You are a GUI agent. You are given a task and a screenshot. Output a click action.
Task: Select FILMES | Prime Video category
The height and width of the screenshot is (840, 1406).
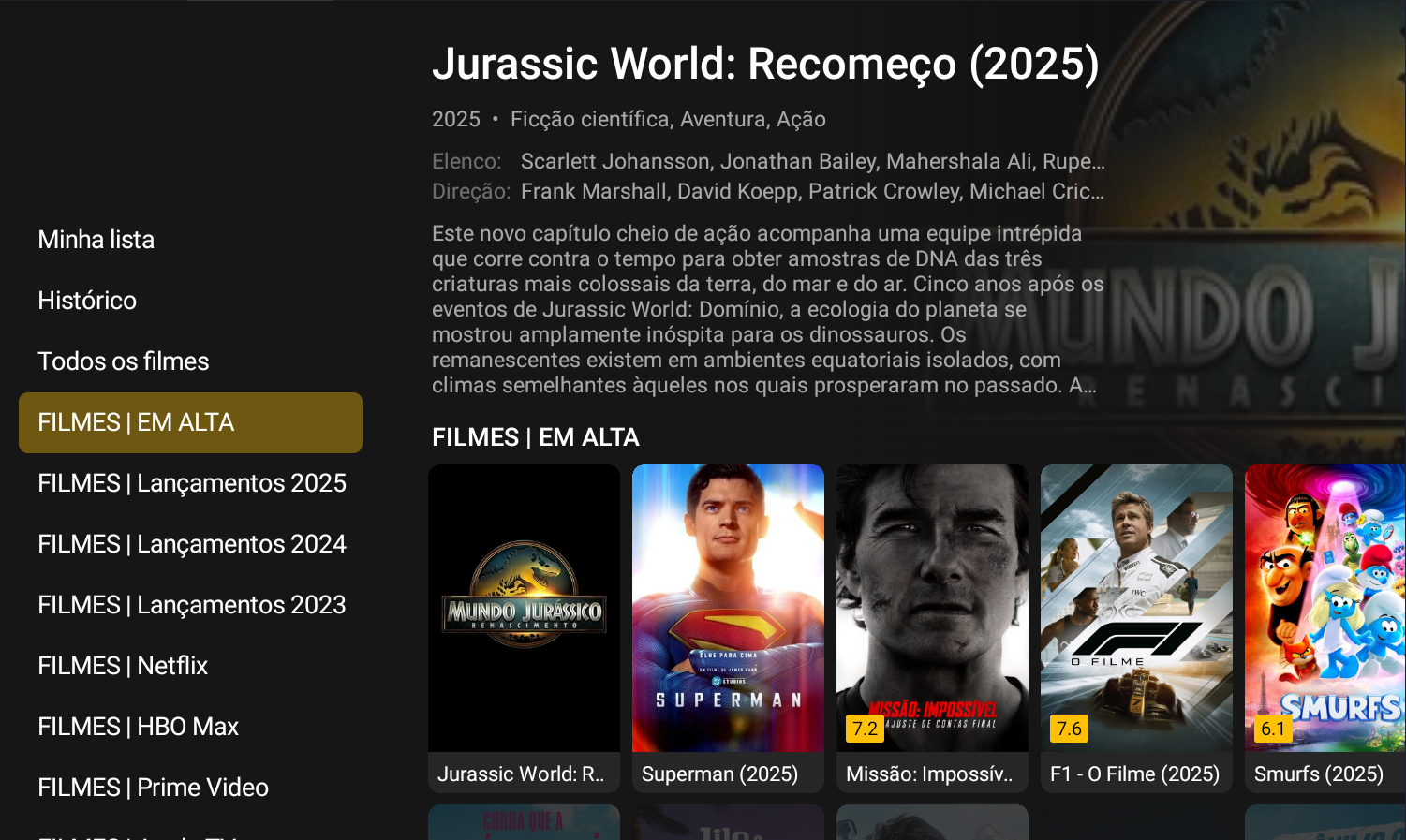(153, 788)
